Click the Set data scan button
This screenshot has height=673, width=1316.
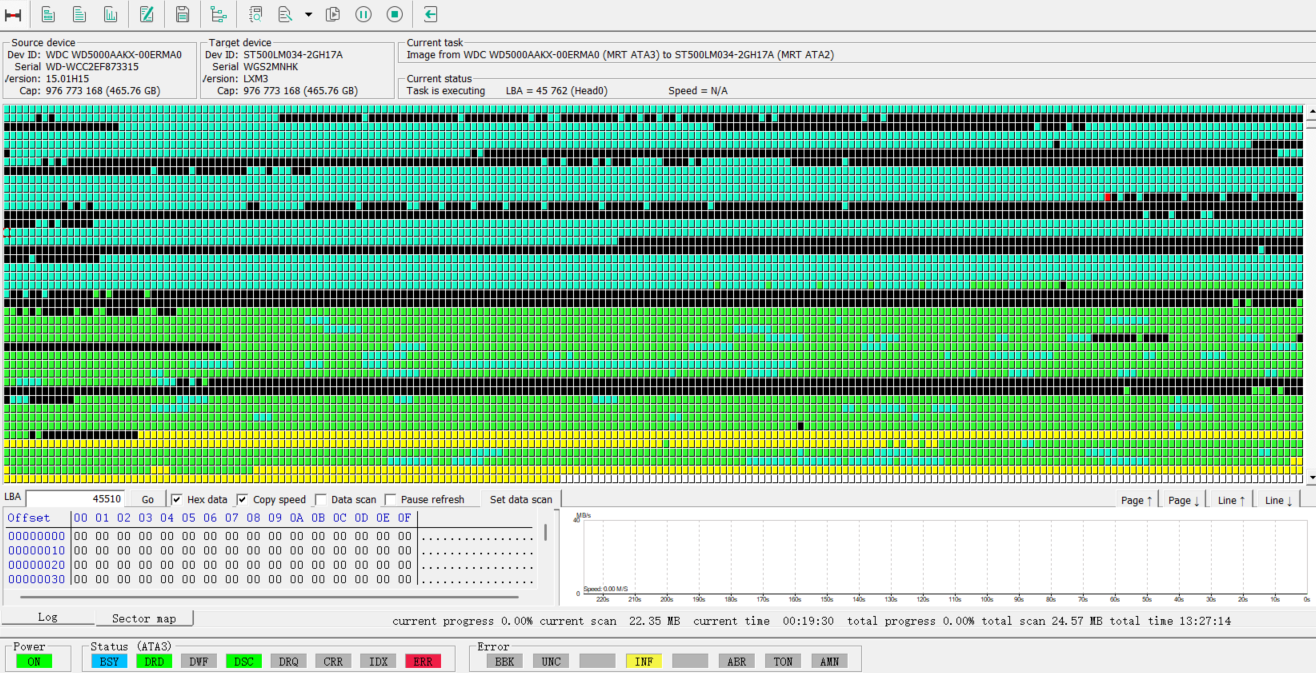pyautogui.click(x=520, y=499)
